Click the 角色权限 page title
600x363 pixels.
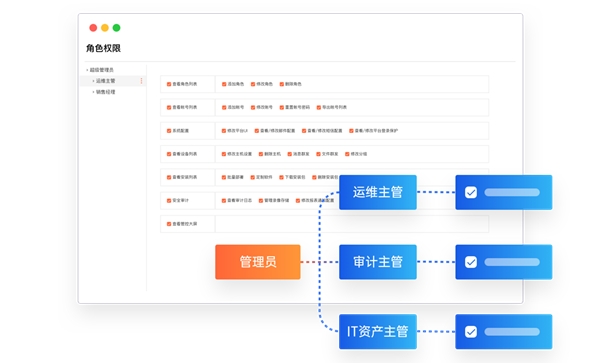(103, 48)
